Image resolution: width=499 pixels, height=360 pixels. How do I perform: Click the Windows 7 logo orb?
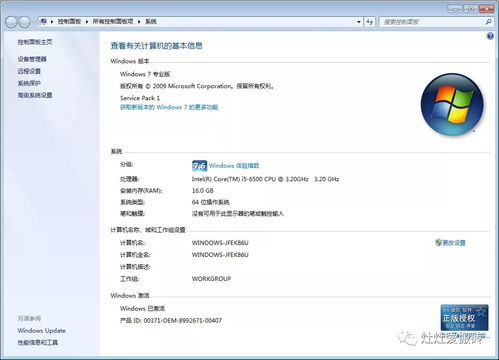(x=452, y=105)
